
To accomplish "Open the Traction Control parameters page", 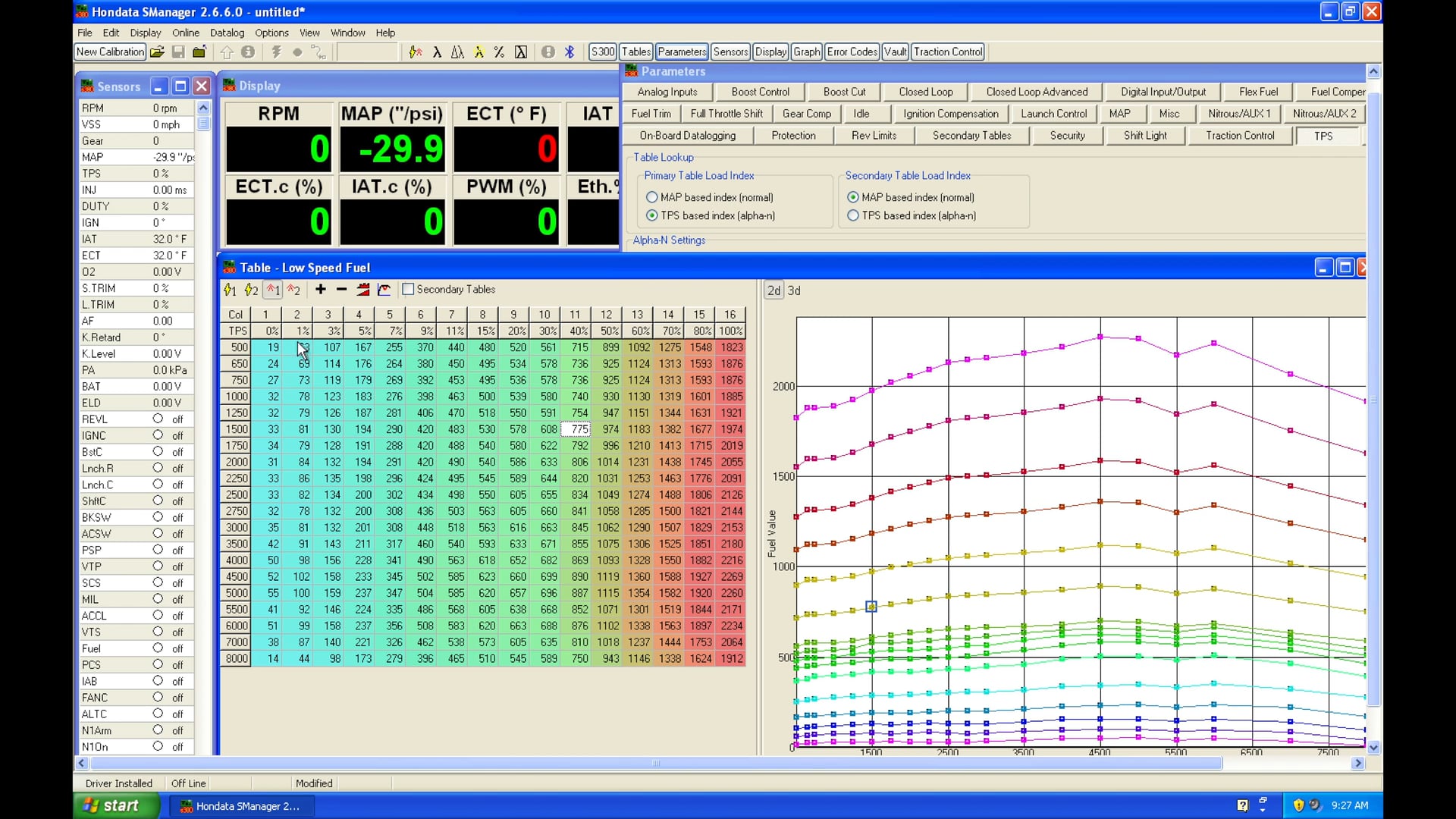I will coord(1239,136).
